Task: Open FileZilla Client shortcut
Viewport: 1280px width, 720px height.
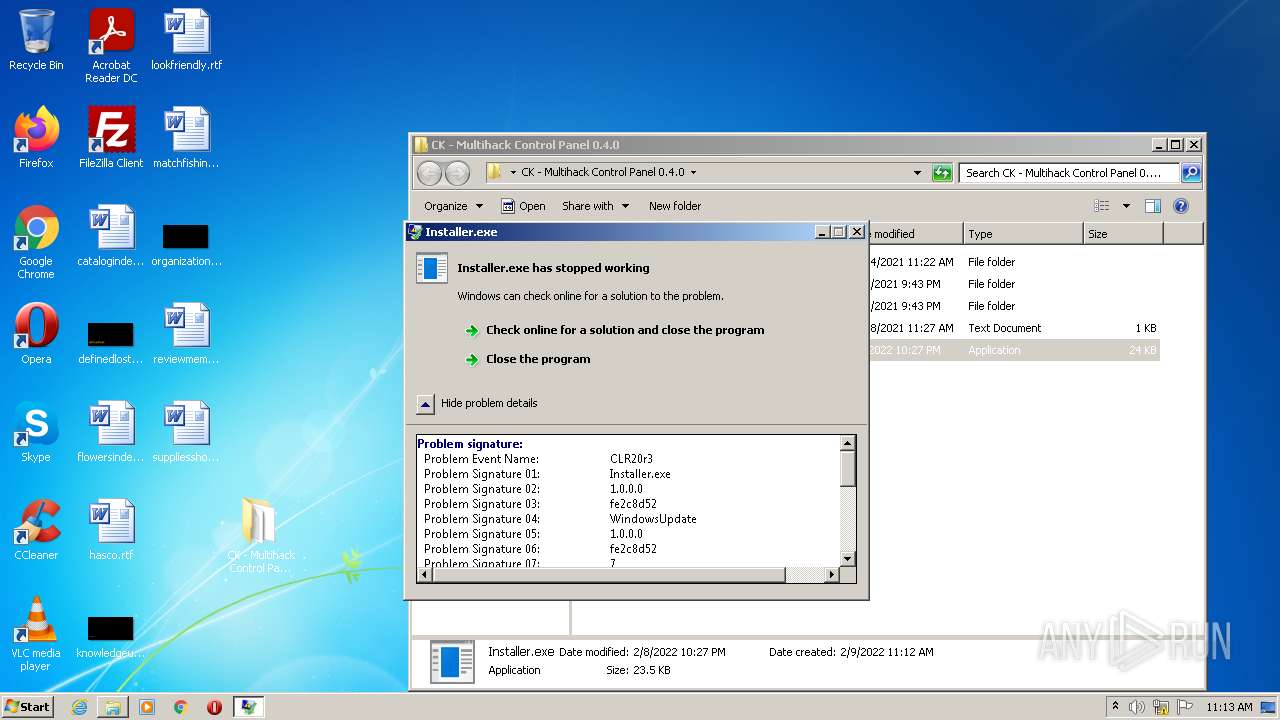Action: [x=111, y=138]
